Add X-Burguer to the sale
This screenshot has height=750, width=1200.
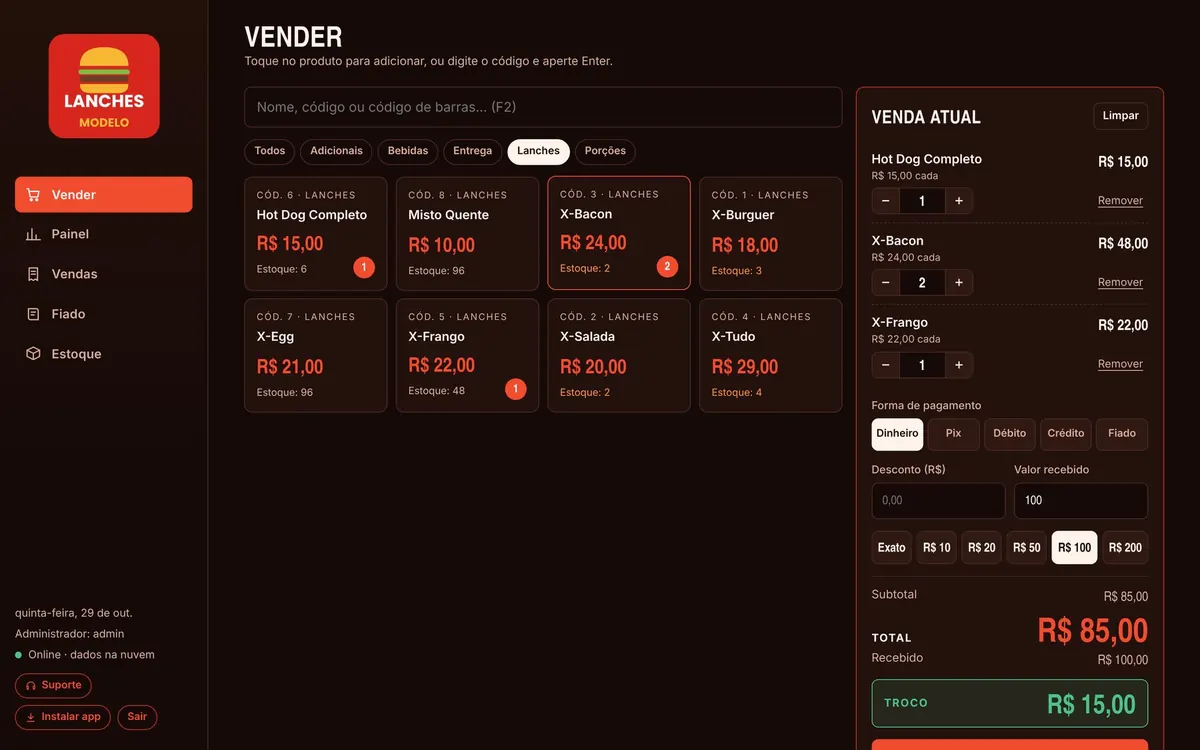pyautogui.click(x=771, y=234)
